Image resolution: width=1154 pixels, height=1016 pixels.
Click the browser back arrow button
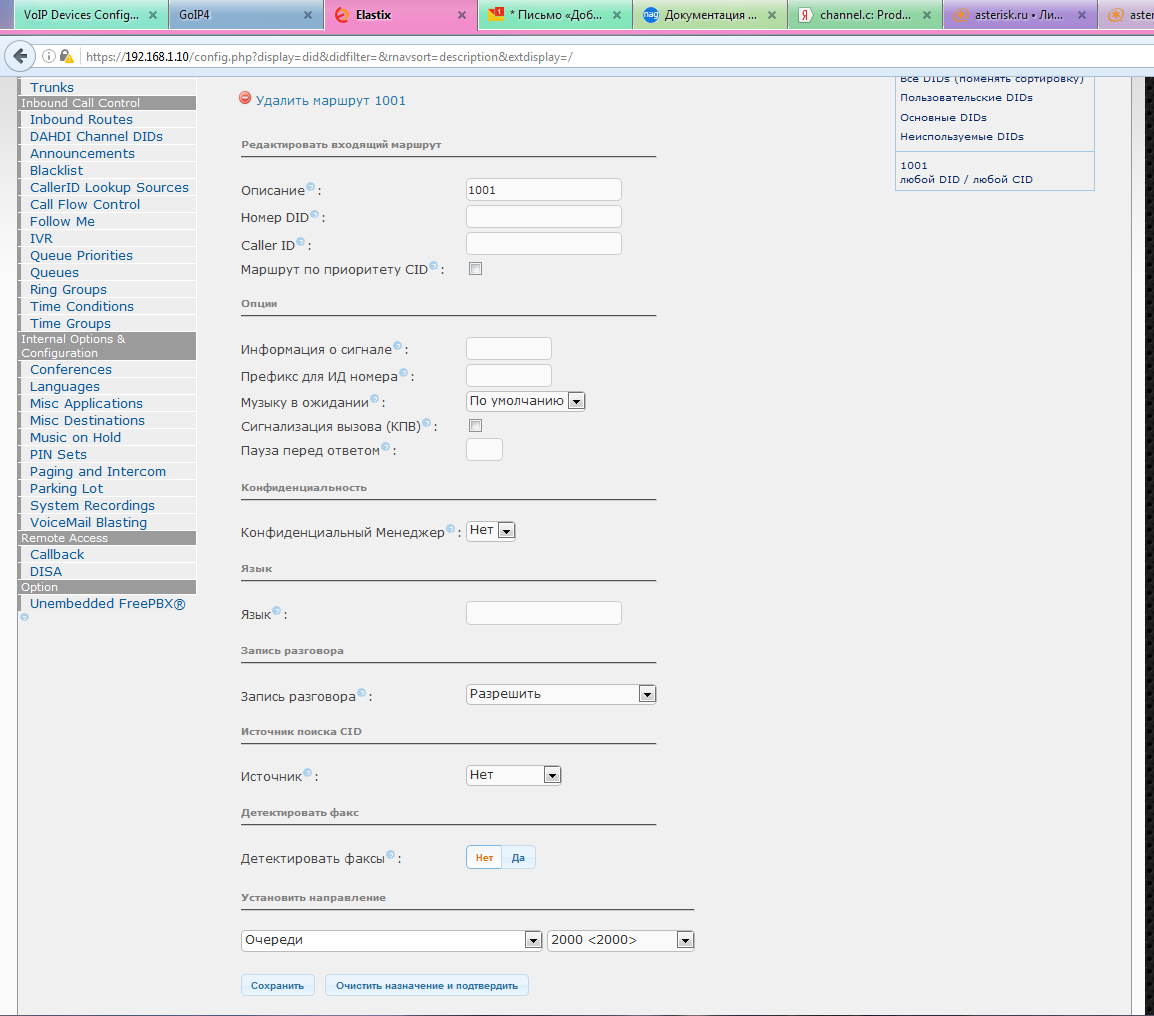[x=19, y=56]
